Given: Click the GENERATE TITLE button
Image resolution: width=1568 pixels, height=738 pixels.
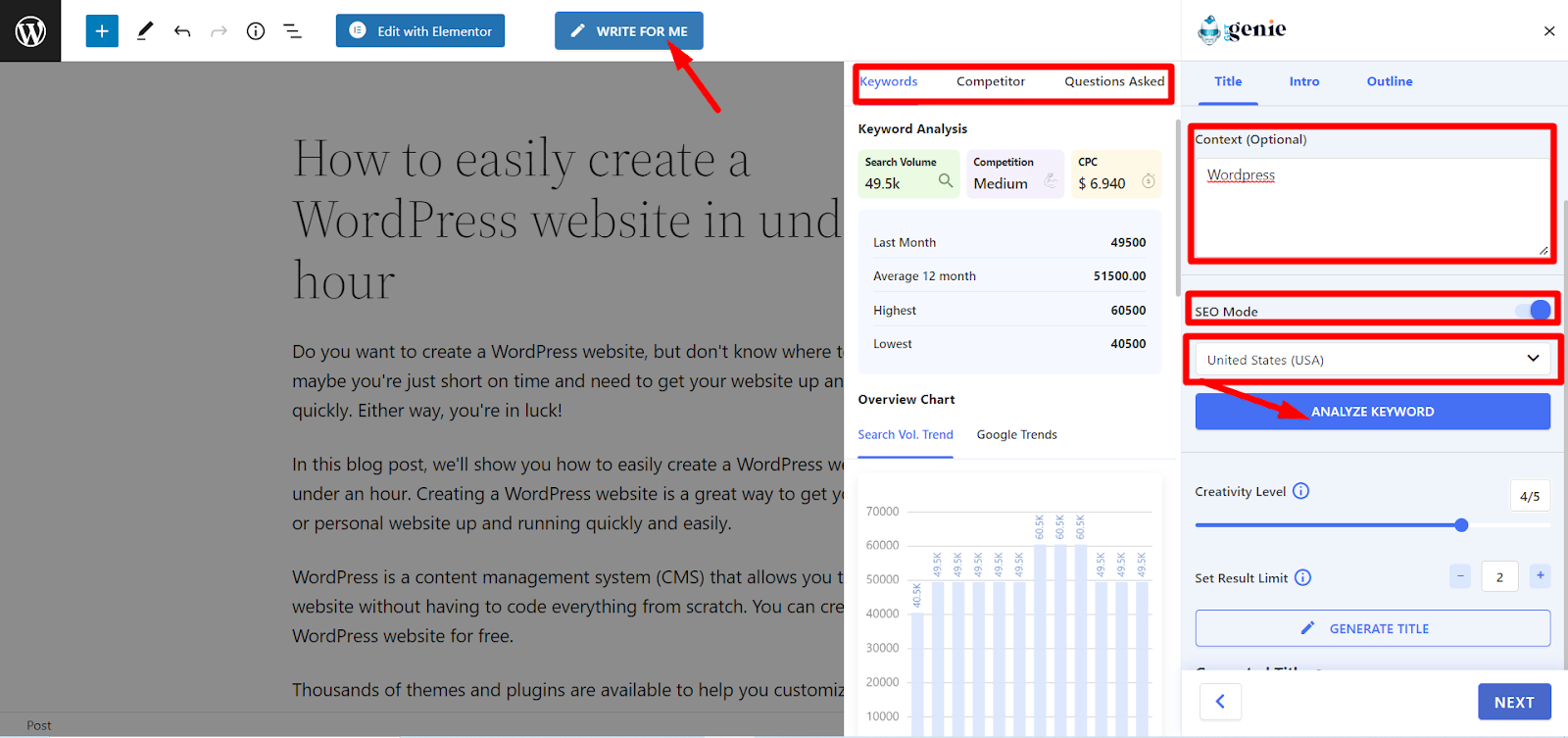Looking at the screenshot, I should [x=1372, y=628].
